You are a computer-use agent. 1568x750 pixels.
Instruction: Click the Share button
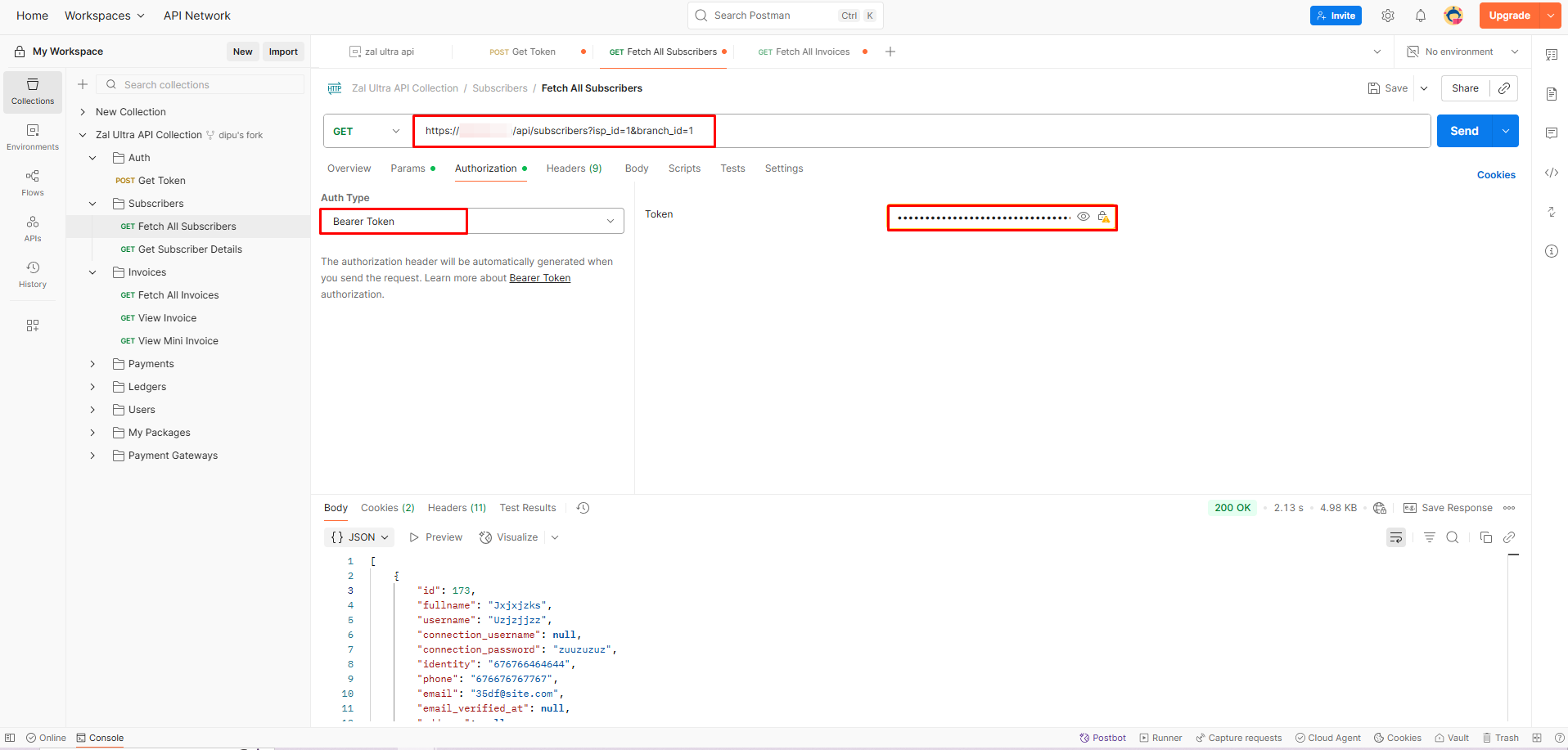1465,88
